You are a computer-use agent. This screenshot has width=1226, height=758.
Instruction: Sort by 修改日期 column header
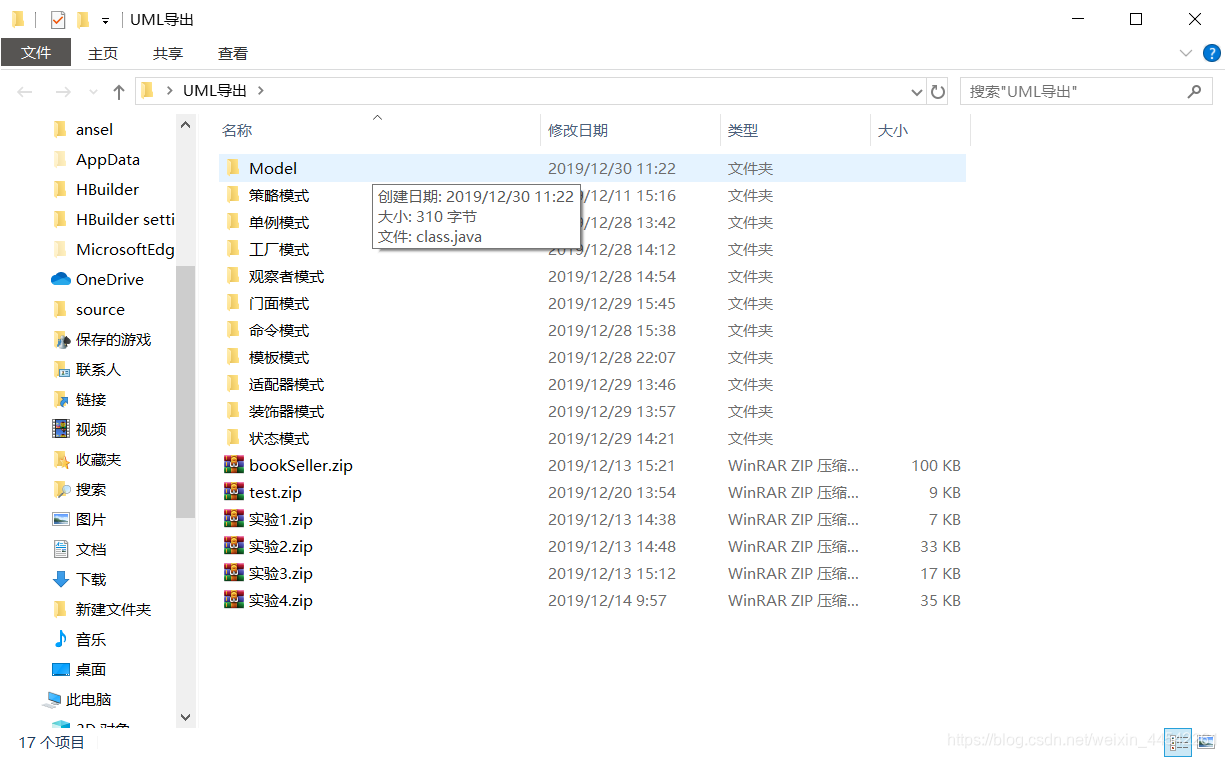coord(578,130)
